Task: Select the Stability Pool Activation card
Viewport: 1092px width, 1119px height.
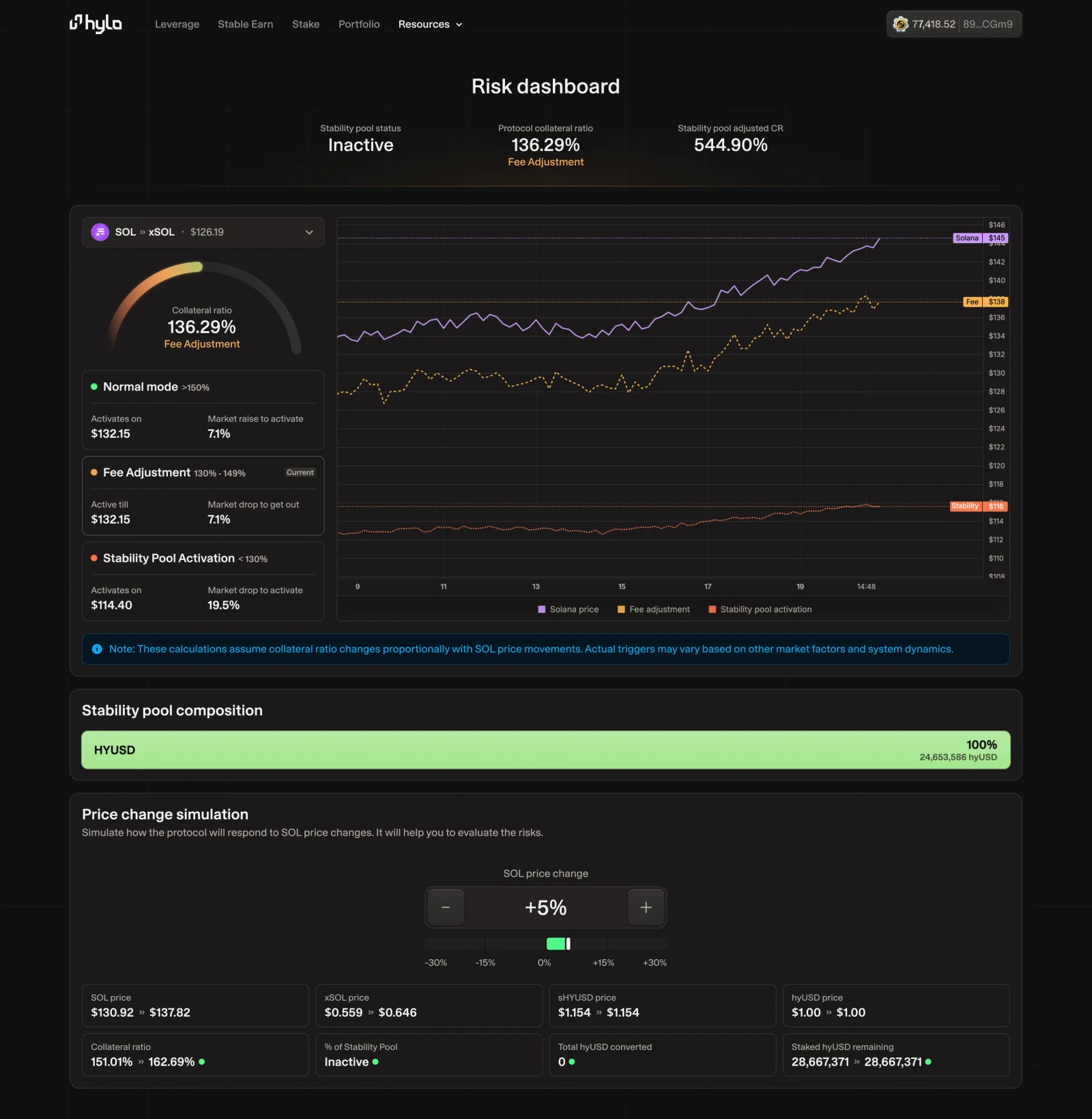Action: coord(203,581)
